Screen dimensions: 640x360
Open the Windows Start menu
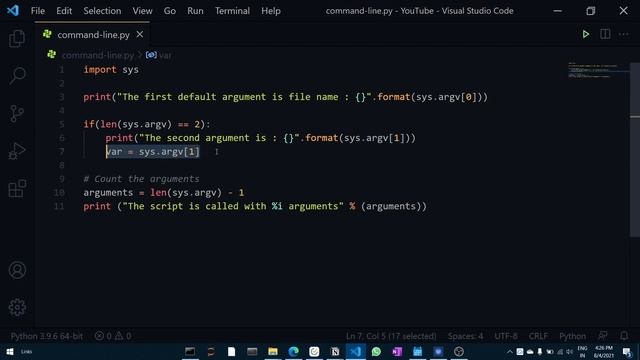10,351
